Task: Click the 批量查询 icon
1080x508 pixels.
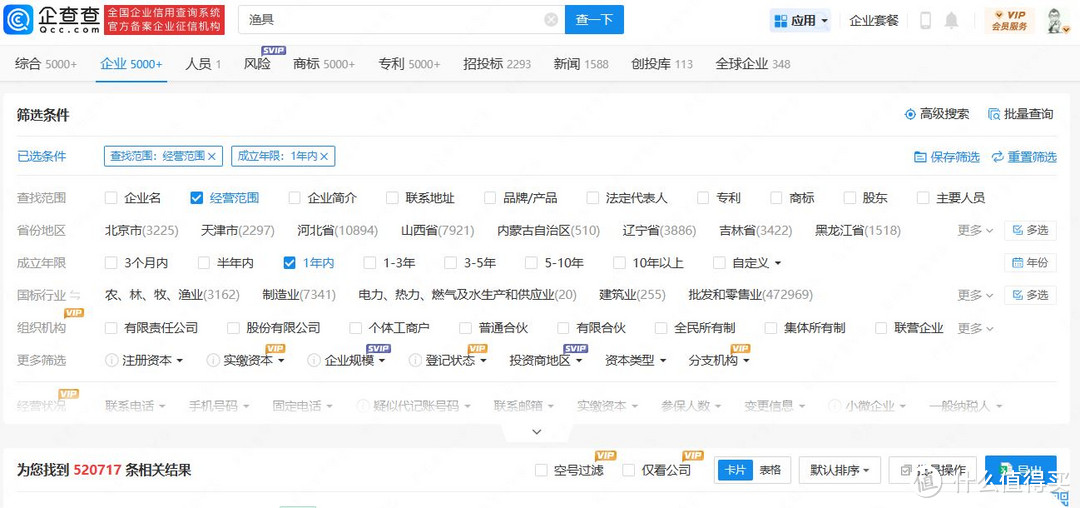Action: [993, 114]
